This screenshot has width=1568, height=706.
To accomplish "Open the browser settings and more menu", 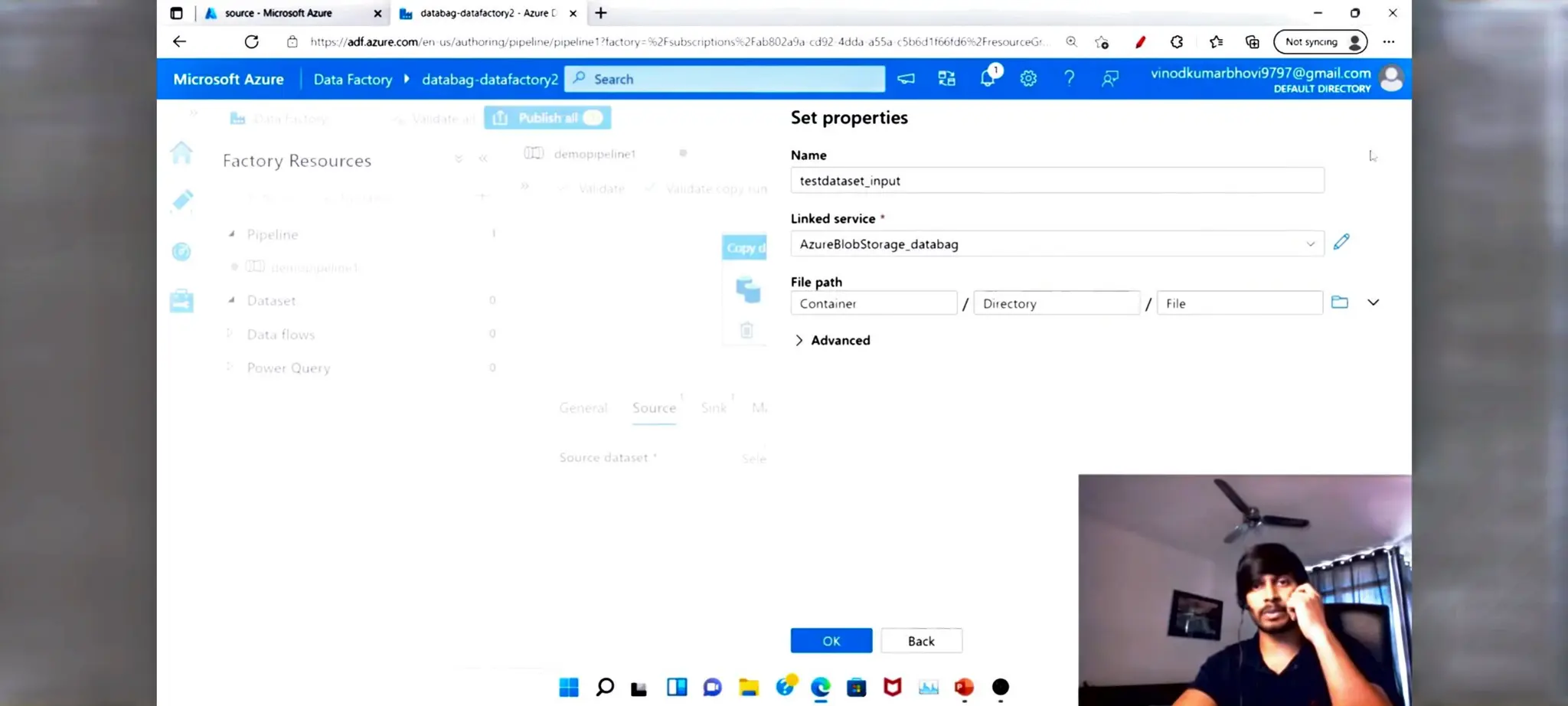I will point(1389,42).
